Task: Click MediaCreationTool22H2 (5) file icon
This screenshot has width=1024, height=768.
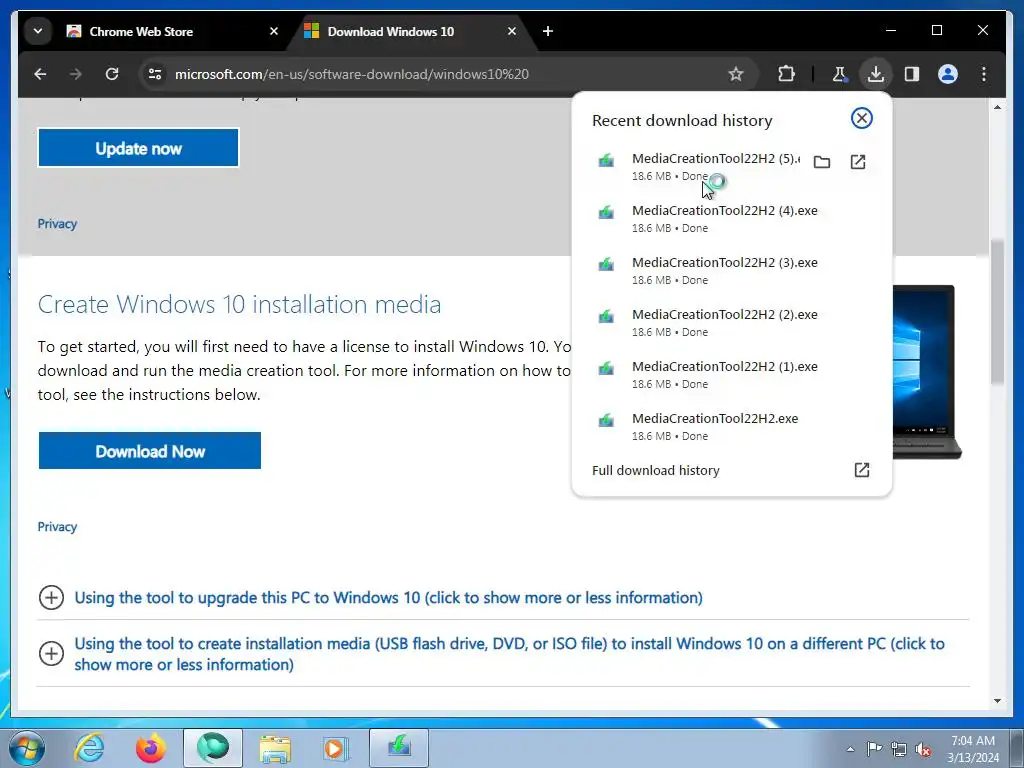Action: click(606, 161)
